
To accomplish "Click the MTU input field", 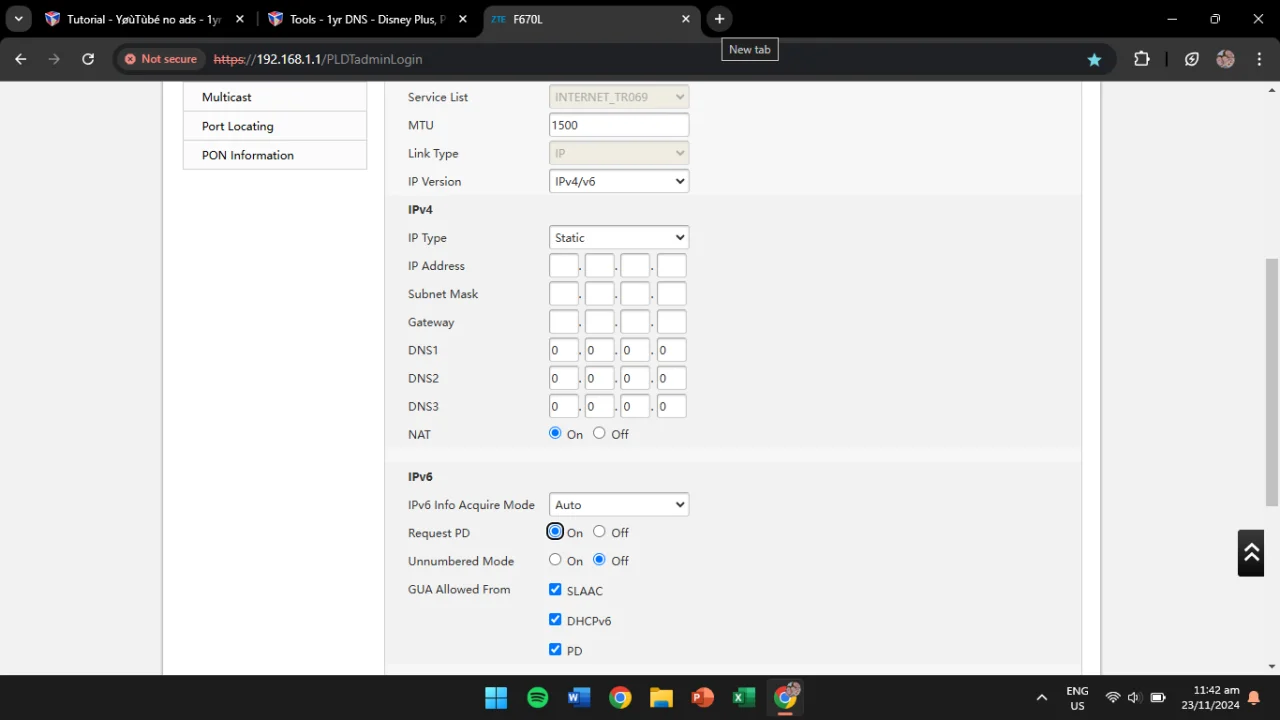I will point(619,125).
